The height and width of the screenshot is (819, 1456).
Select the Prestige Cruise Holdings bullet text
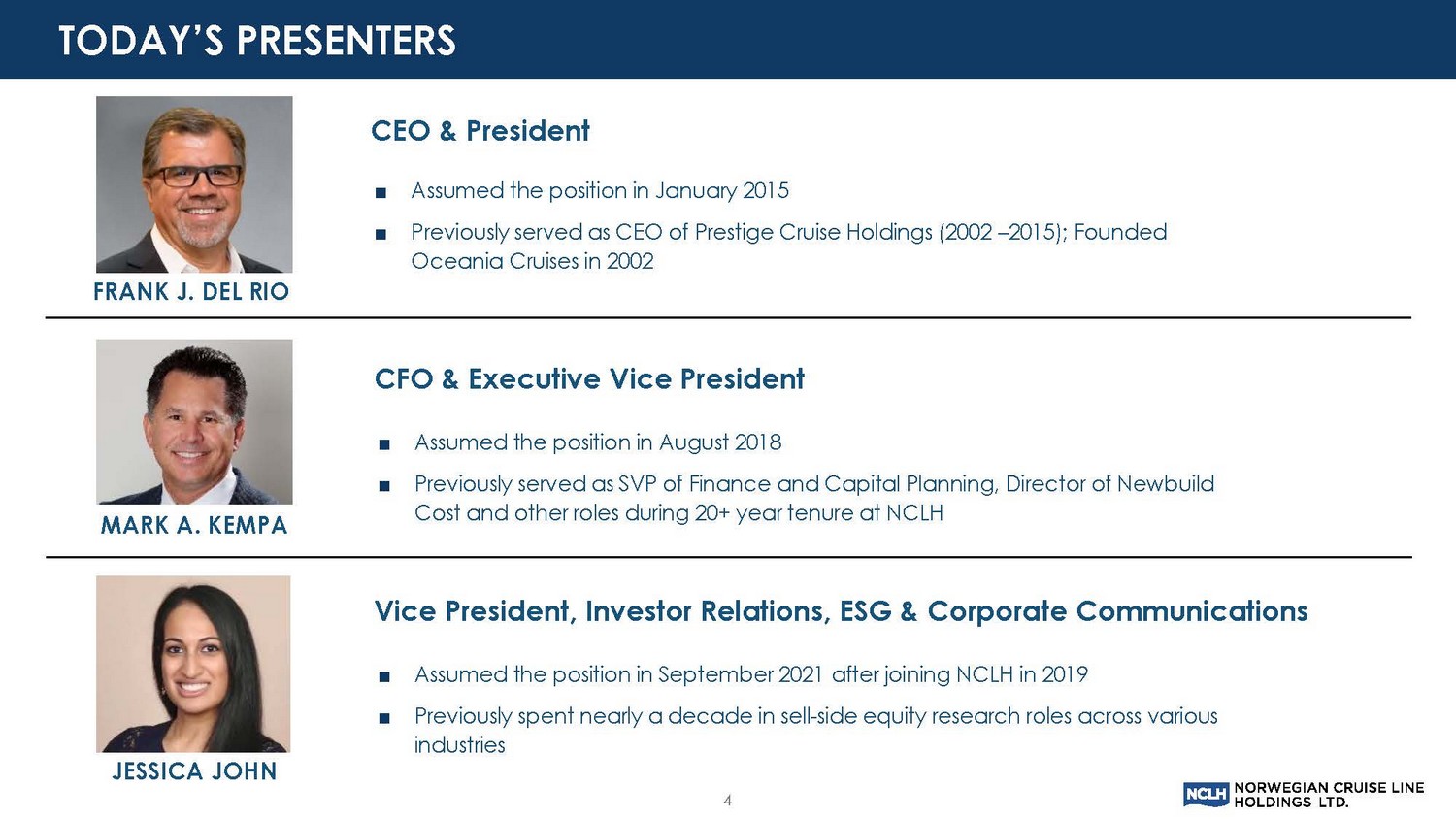(x=788, y=246)
